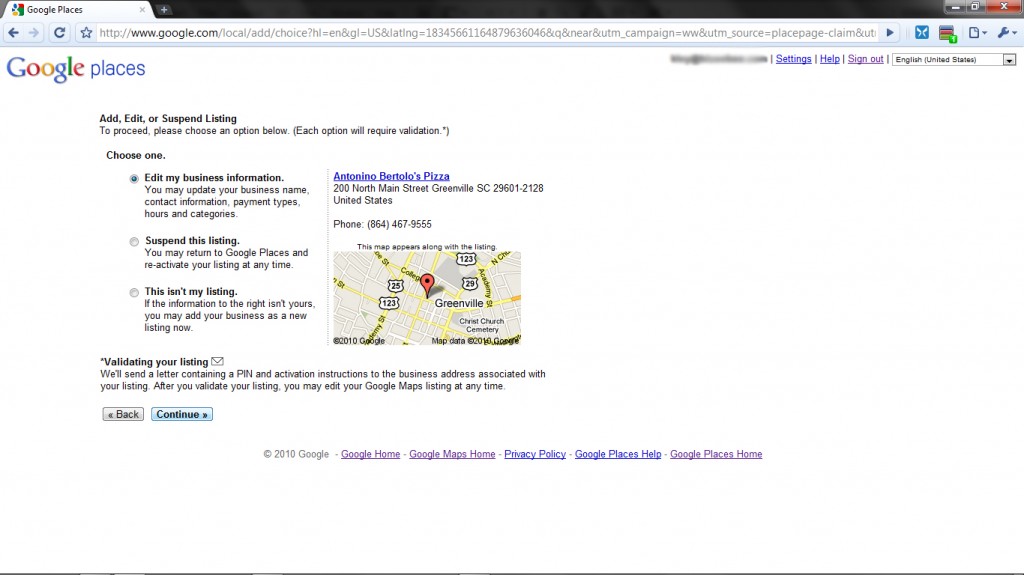
Task: Select the Google Places tab
Action: pyautogui.click(x=78, y=10)
